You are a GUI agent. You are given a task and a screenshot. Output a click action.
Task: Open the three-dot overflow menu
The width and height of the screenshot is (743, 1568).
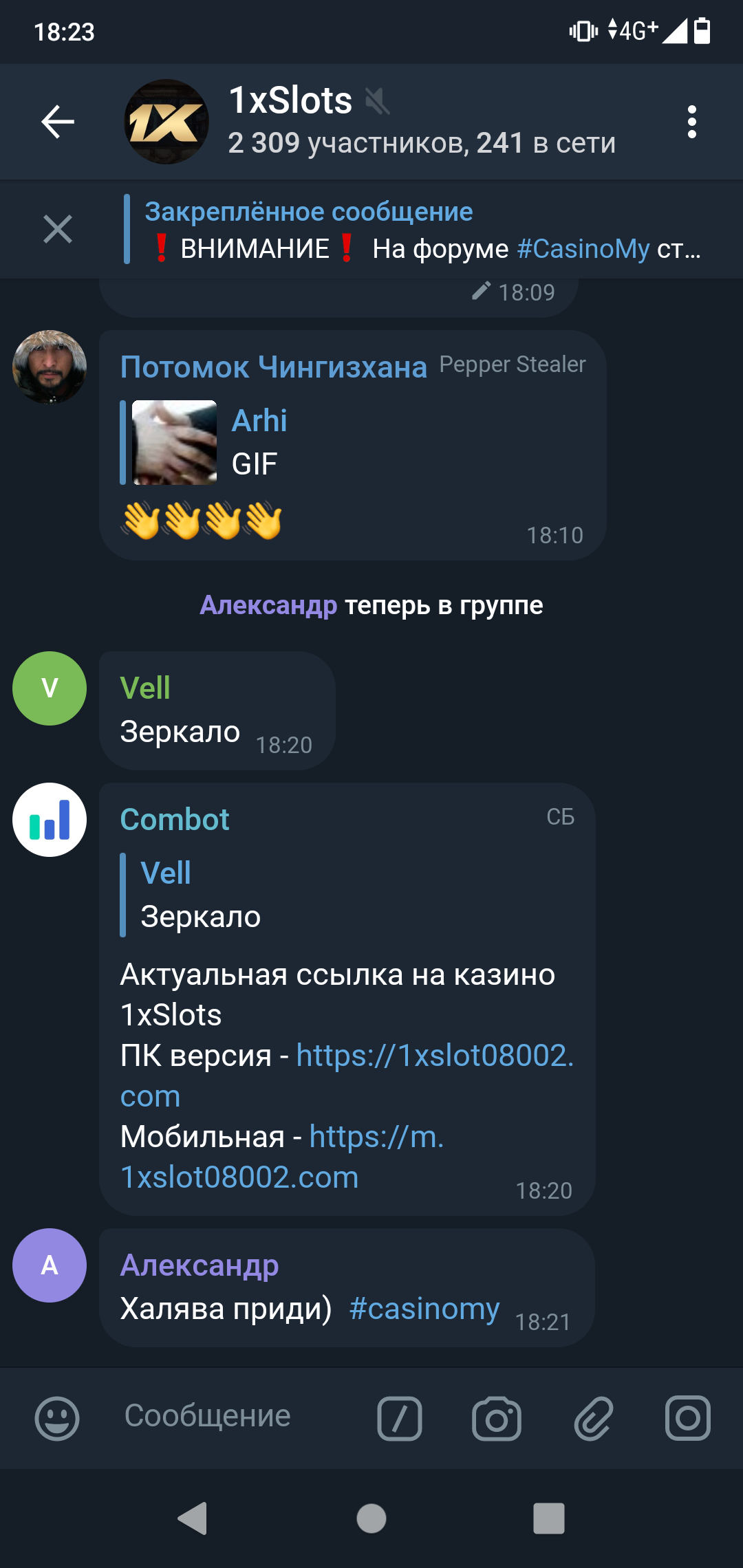pyautogui.click(x=691, y=122)
